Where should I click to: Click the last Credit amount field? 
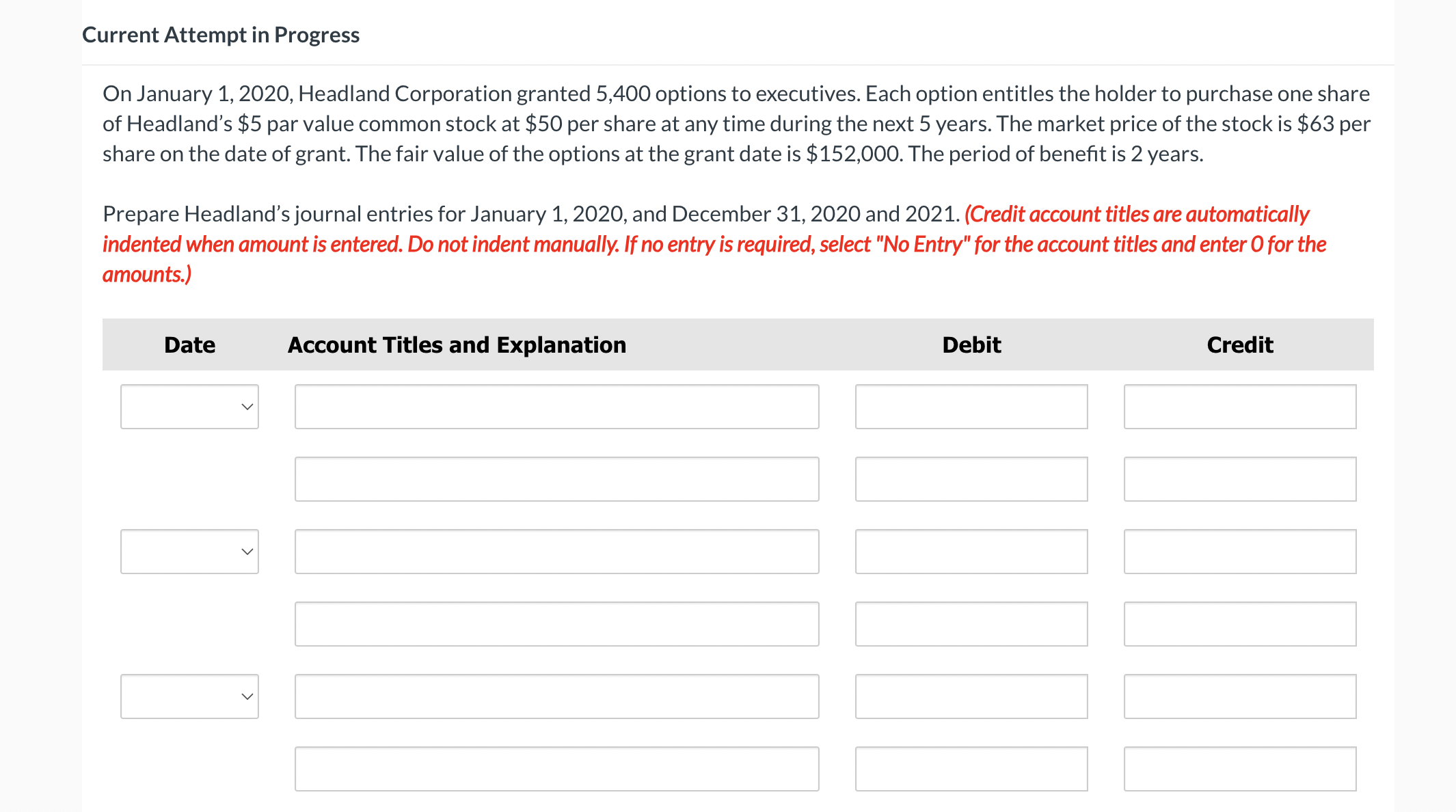pos(1239,769)
